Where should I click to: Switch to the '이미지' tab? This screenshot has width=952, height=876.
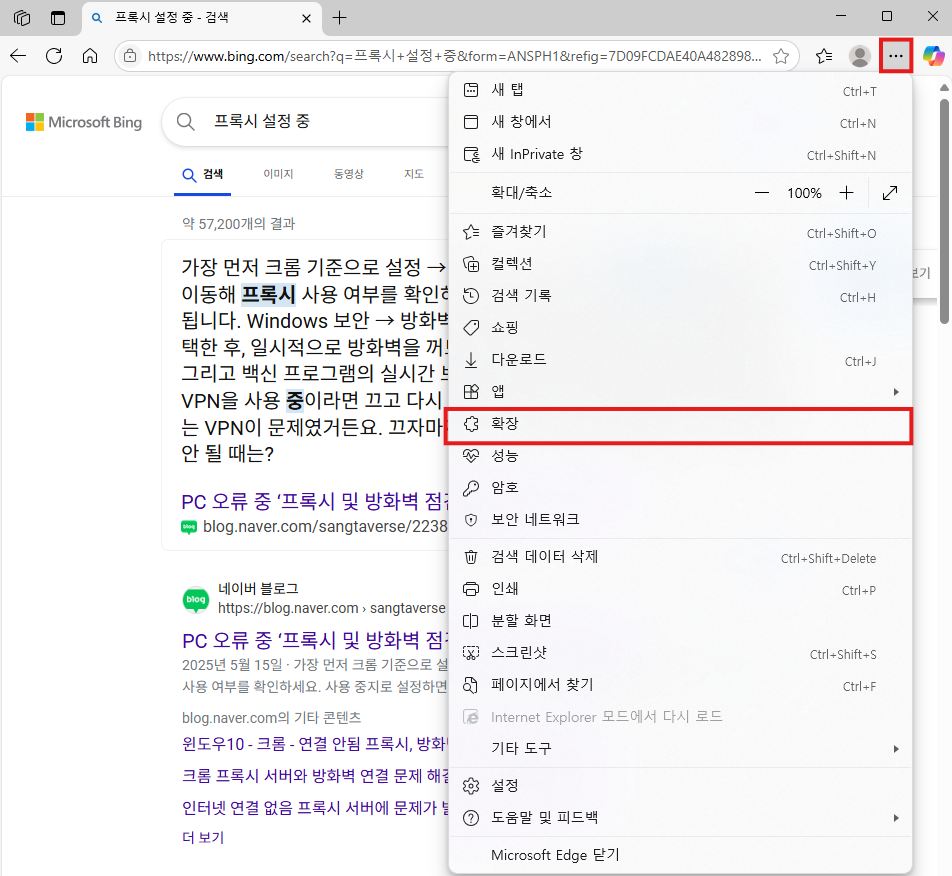tap(278, 174)
